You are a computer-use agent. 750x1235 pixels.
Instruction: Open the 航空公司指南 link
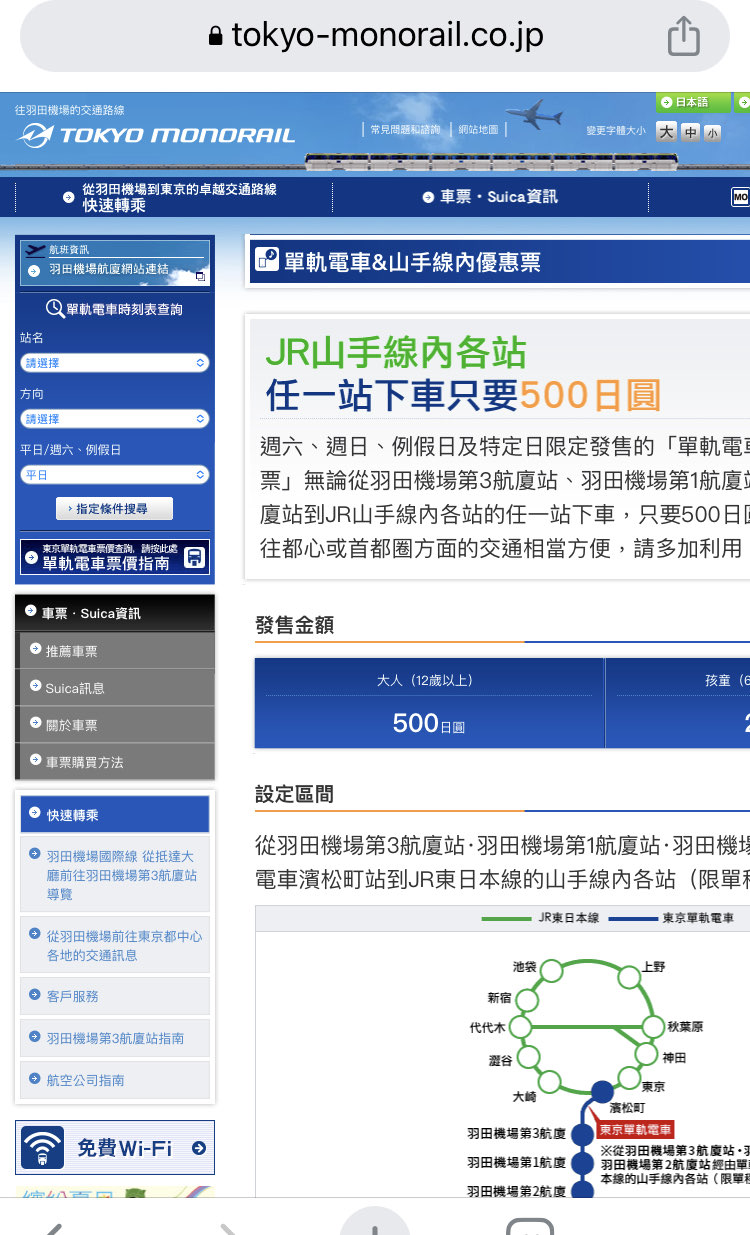[115, 1080]
